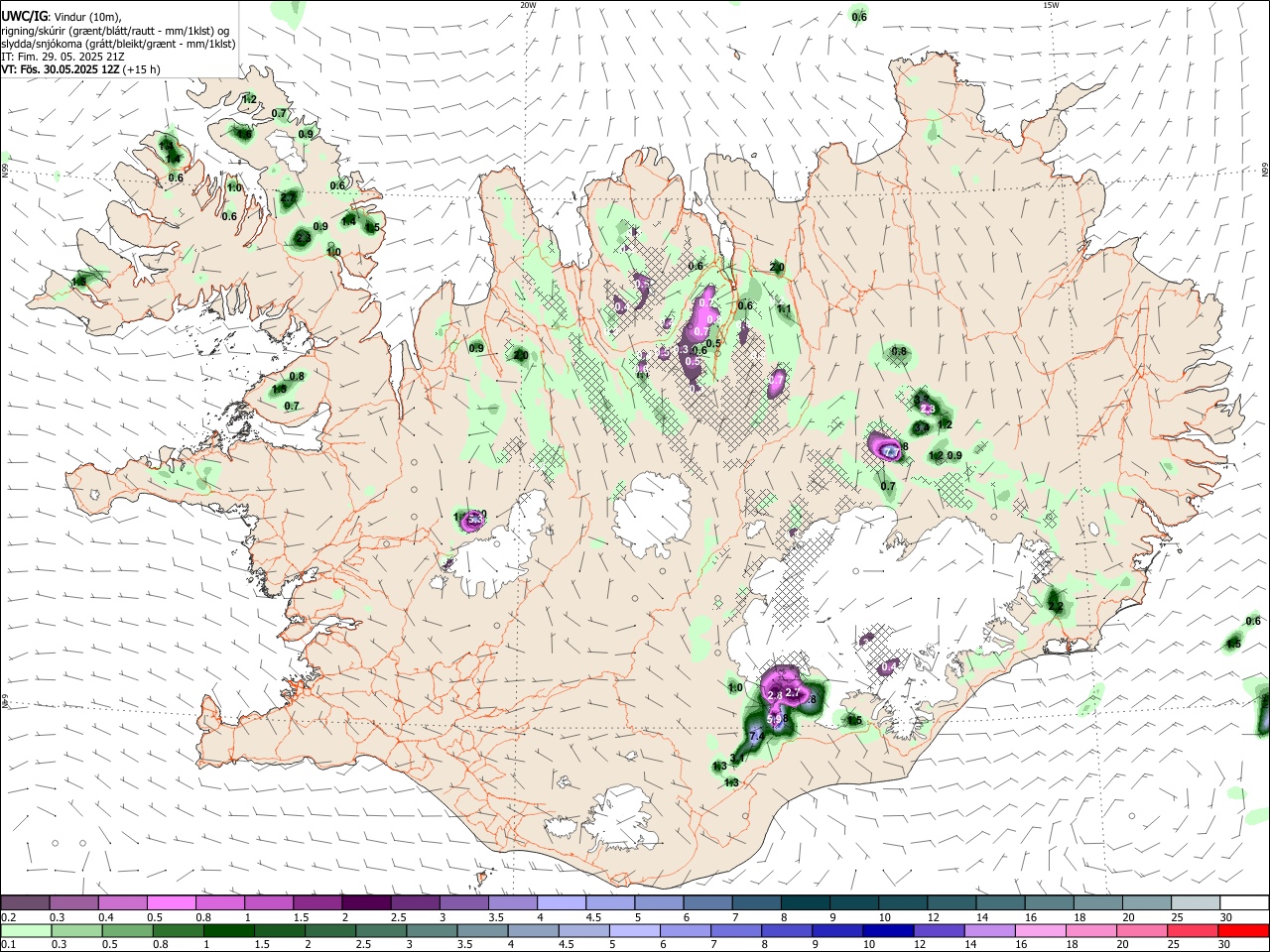The height and width of the screenshot is (952, 1270).
Task: Click the Hofsjökull glacier white area
Action: (x=652, y=515)
